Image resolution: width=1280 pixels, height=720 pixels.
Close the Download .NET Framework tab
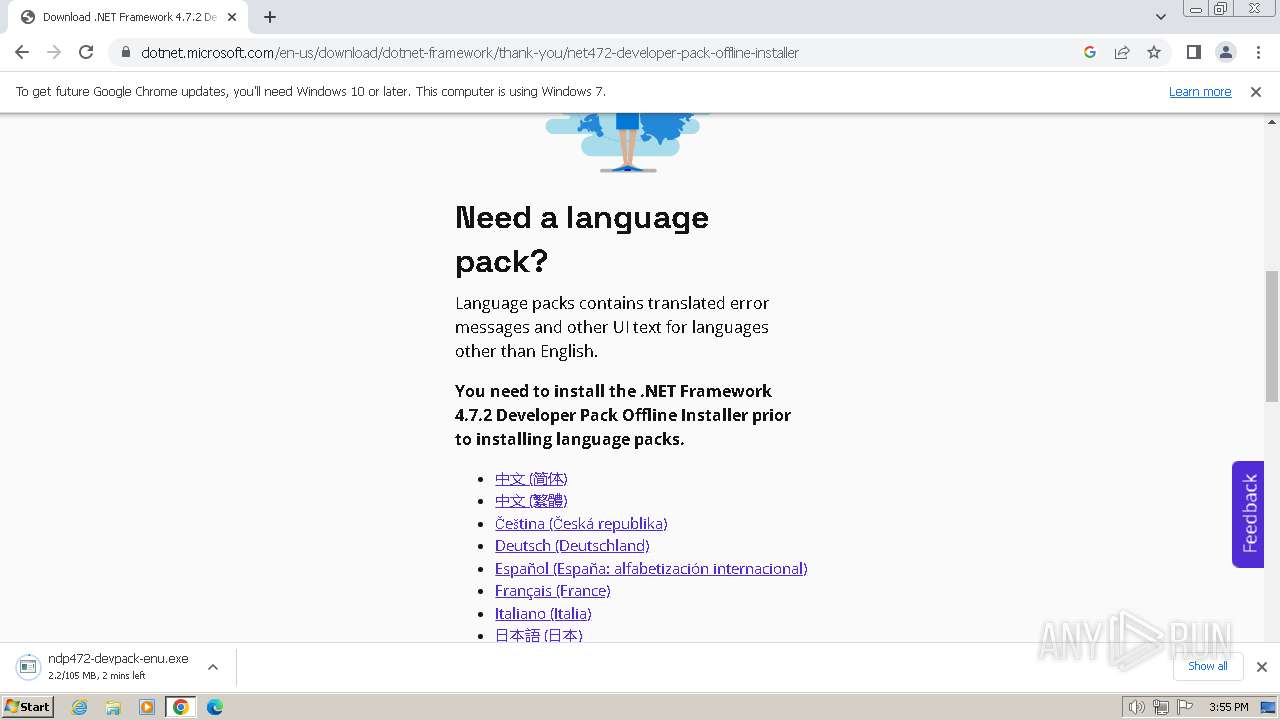232,17
